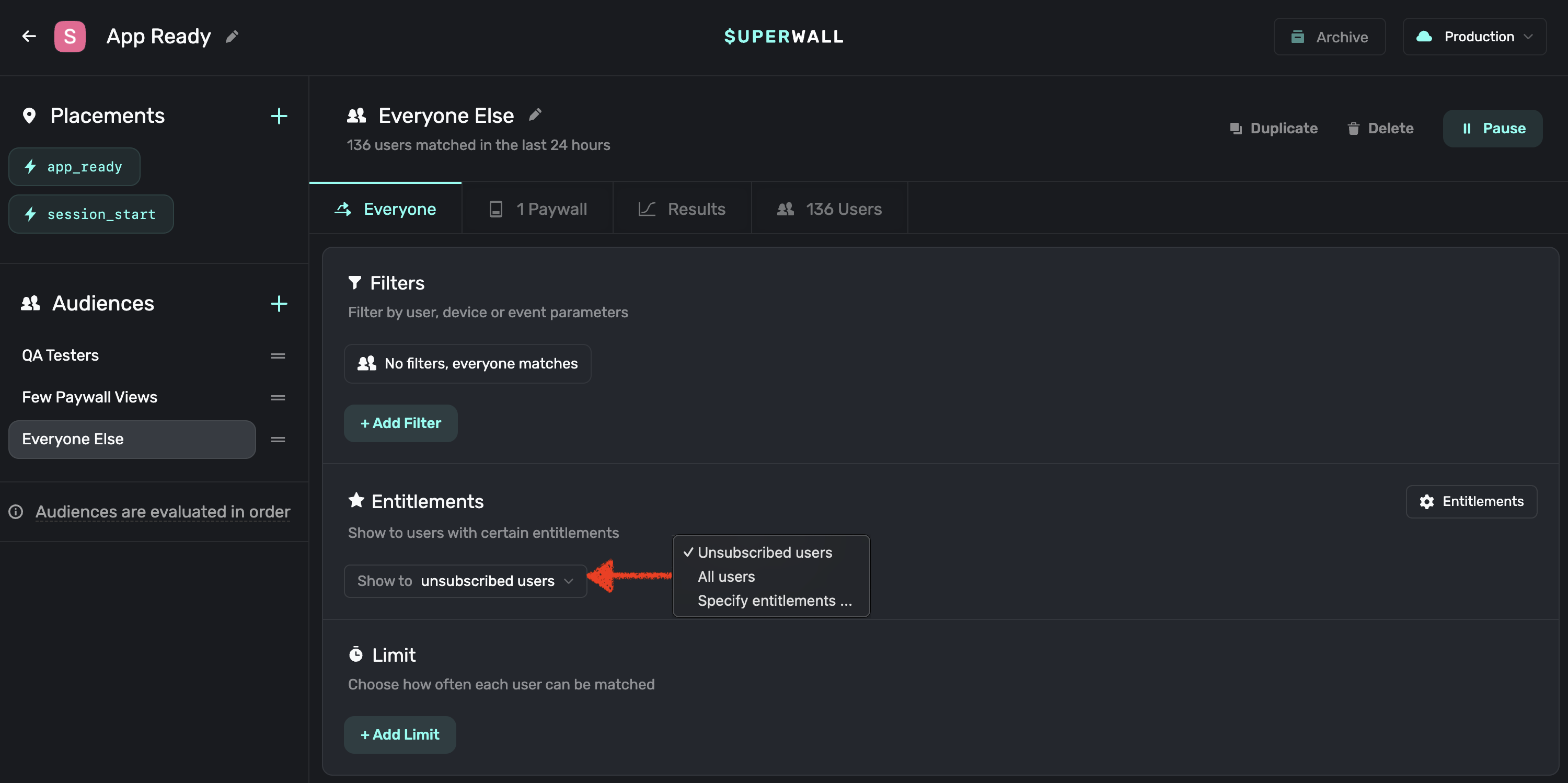Open the Production environment dropdown

pos(1473,37)
